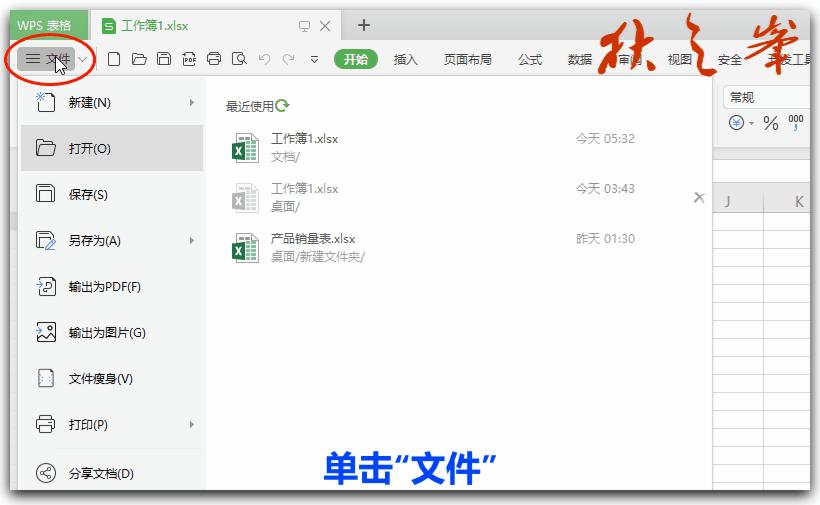Image resolution: width=820 pixels, height=505 pixels.
Task: Click the currency ¥ format icon
Action: 736,123
